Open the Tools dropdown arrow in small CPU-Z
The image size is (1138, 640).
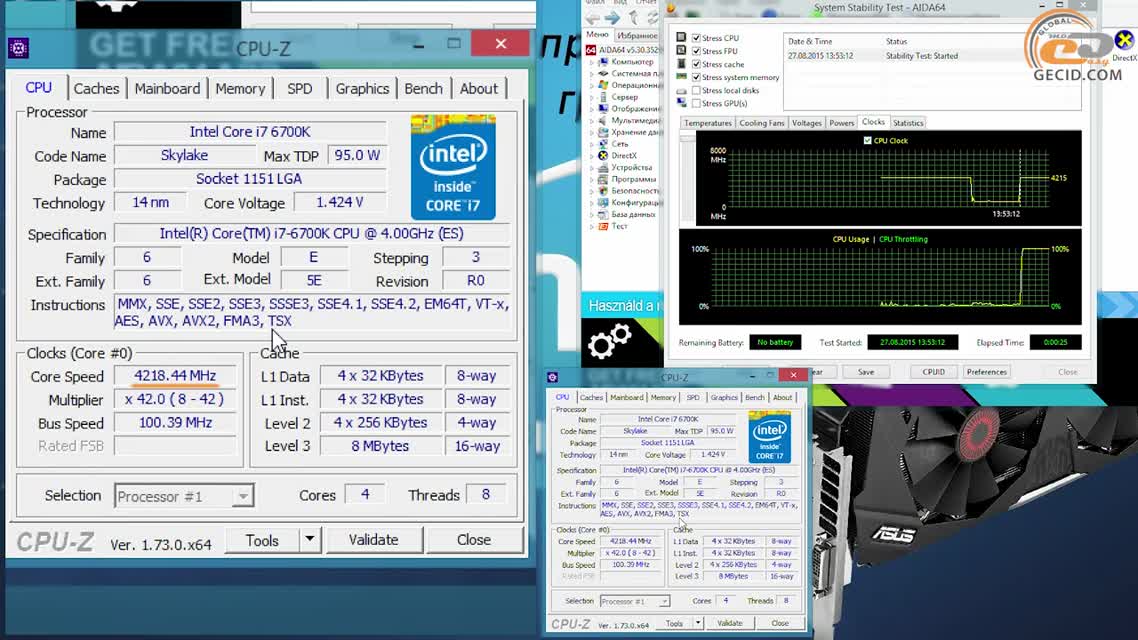[x=697, y=623]
